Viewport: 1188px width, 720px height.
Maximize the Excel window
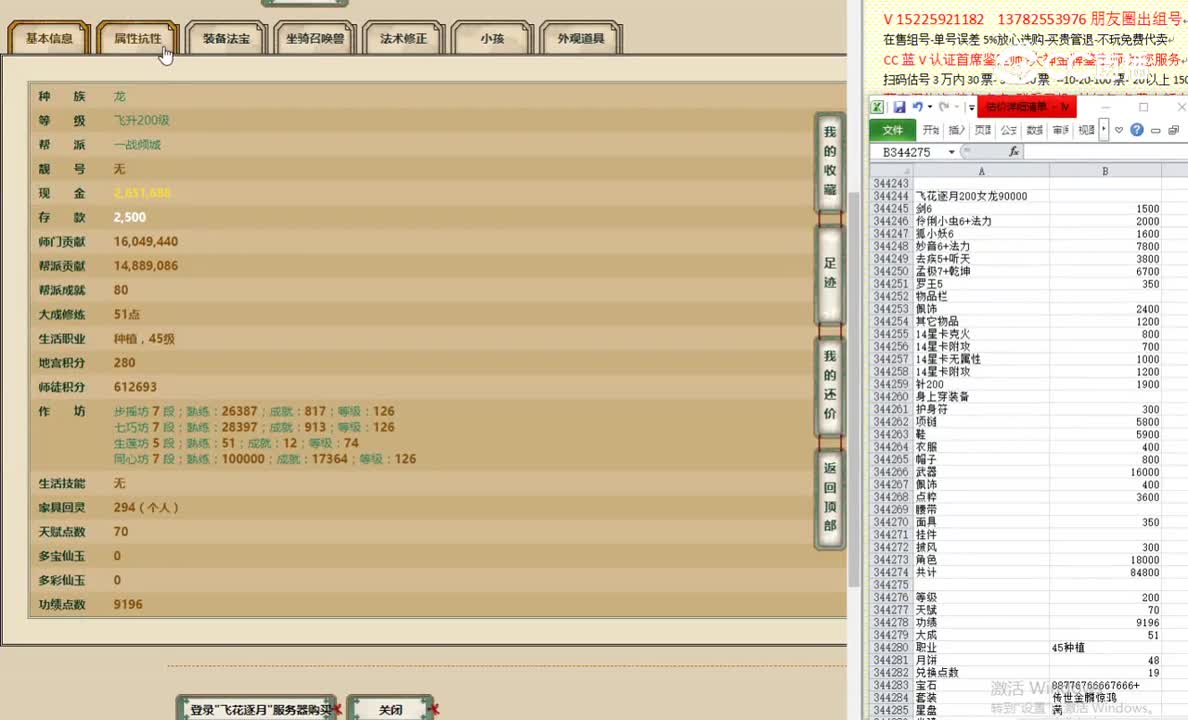[1143, 107]
